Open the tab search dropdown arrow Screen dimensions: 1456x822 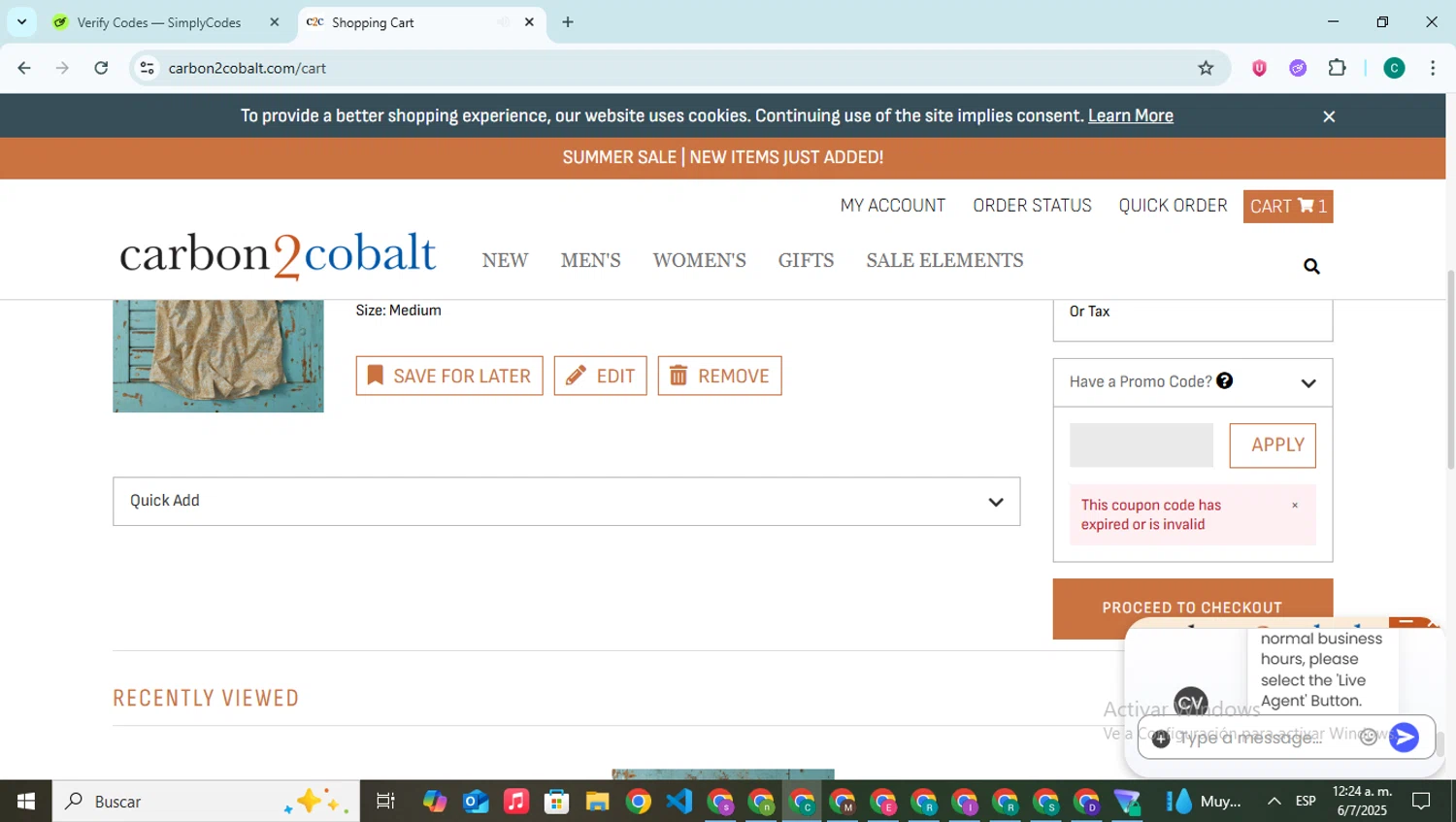(21, 21)
